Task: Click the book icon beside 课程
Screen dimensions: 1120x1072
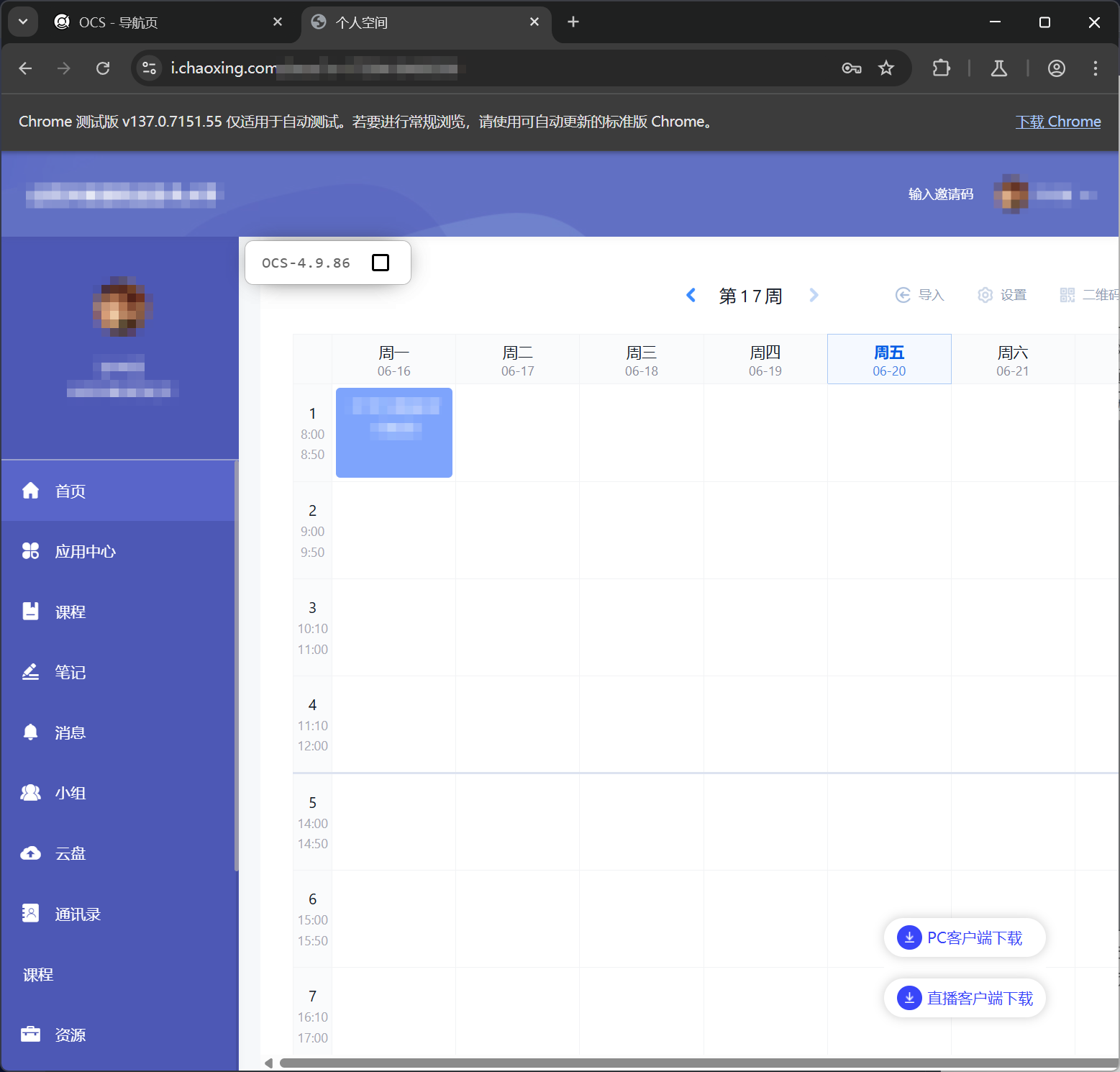Action: [x=30, y=612]
